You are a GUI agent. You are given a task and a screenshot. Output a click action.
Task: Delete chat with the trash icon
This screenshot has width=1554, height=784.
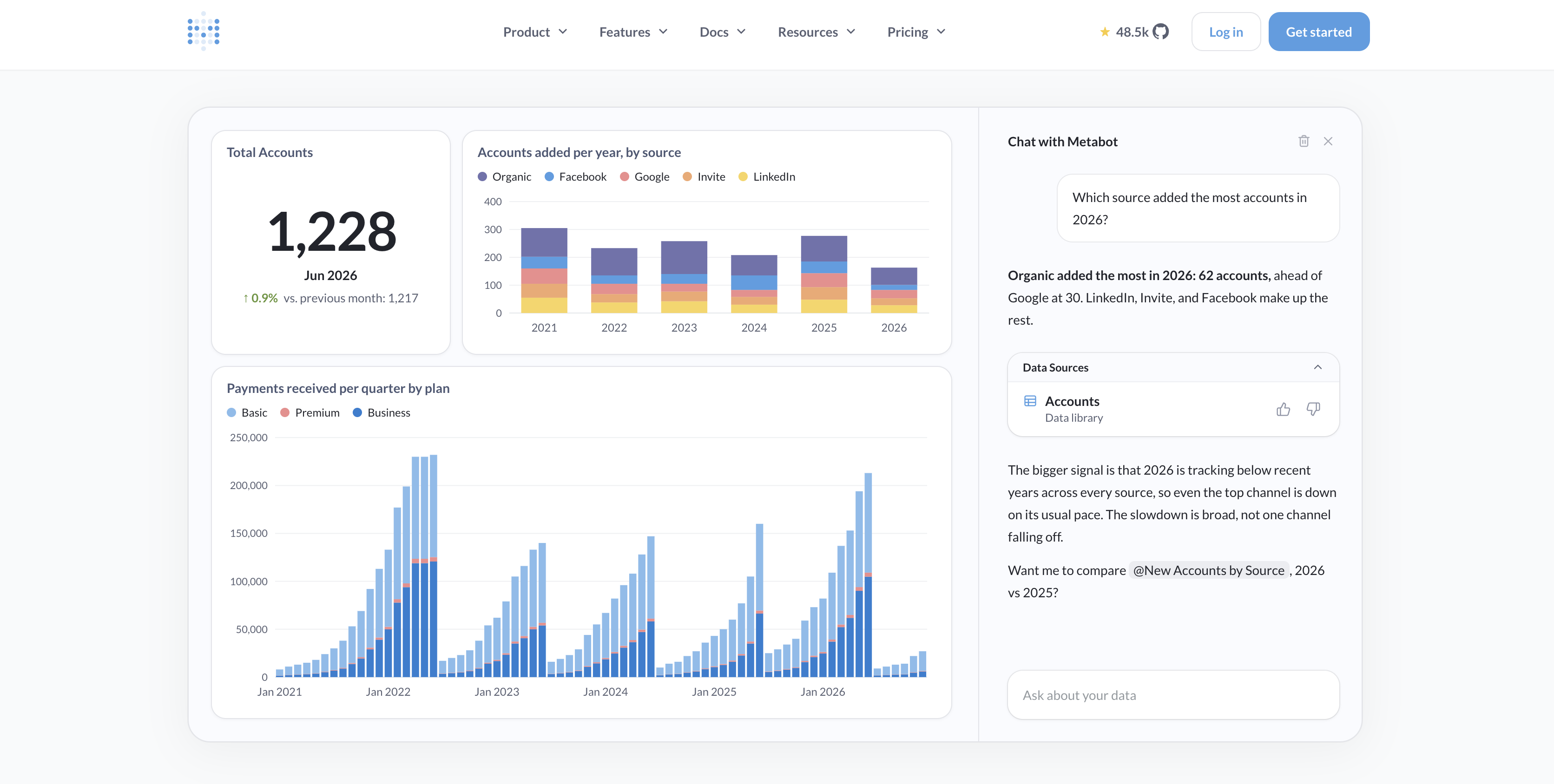[x=1304, y=141]
